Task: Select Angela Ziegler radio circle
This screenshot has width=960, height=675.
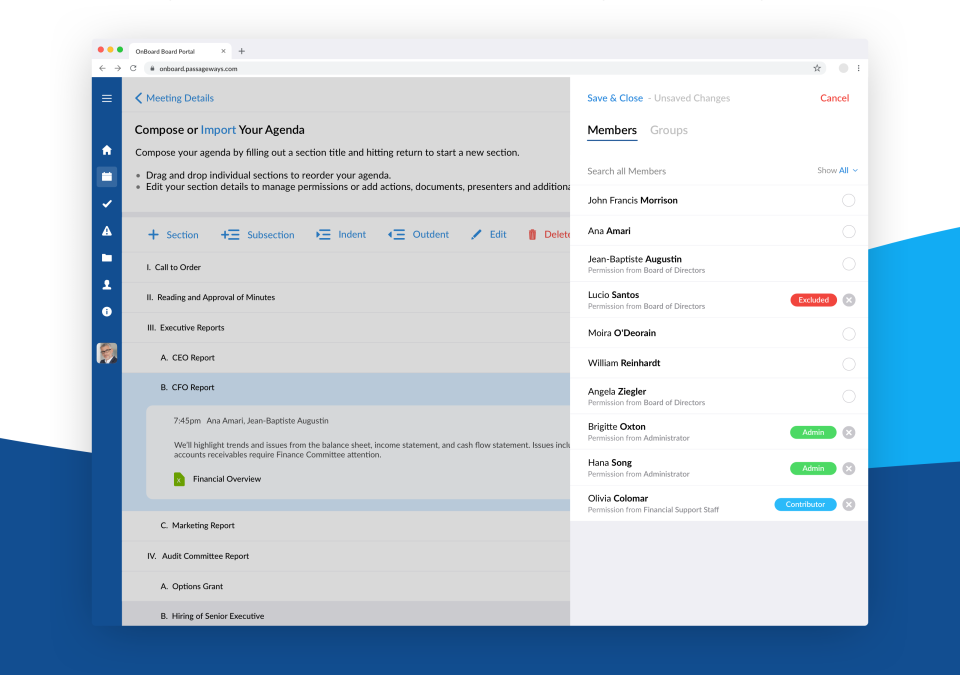Action: pyautogui.click(x=848, y=396)
